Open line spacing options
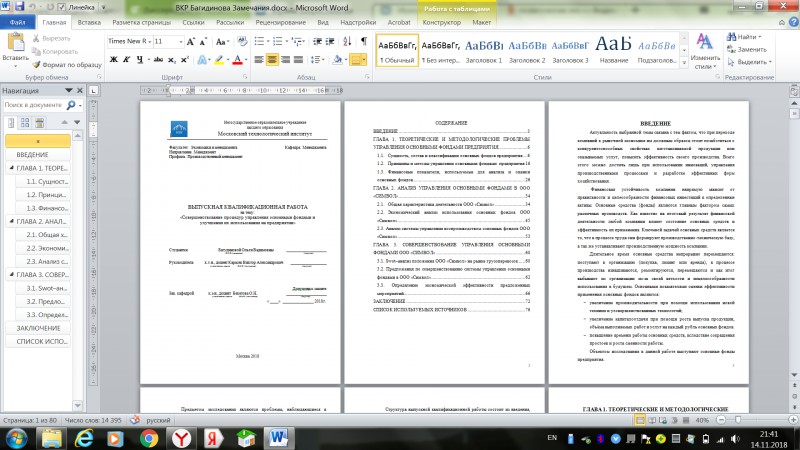 317,60
